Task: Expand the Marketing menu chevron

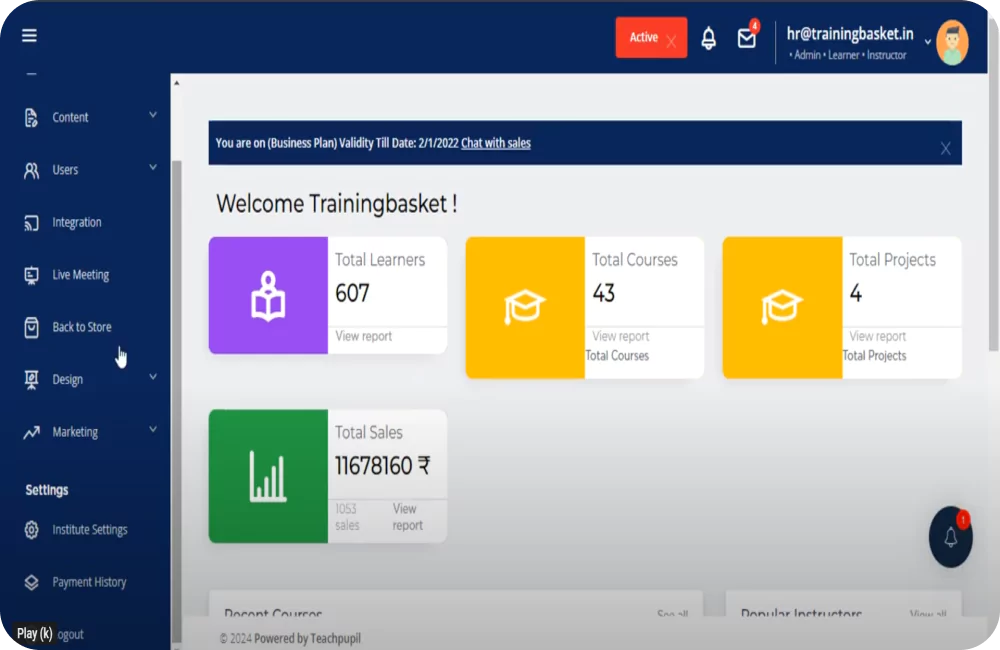Action: 153,429
